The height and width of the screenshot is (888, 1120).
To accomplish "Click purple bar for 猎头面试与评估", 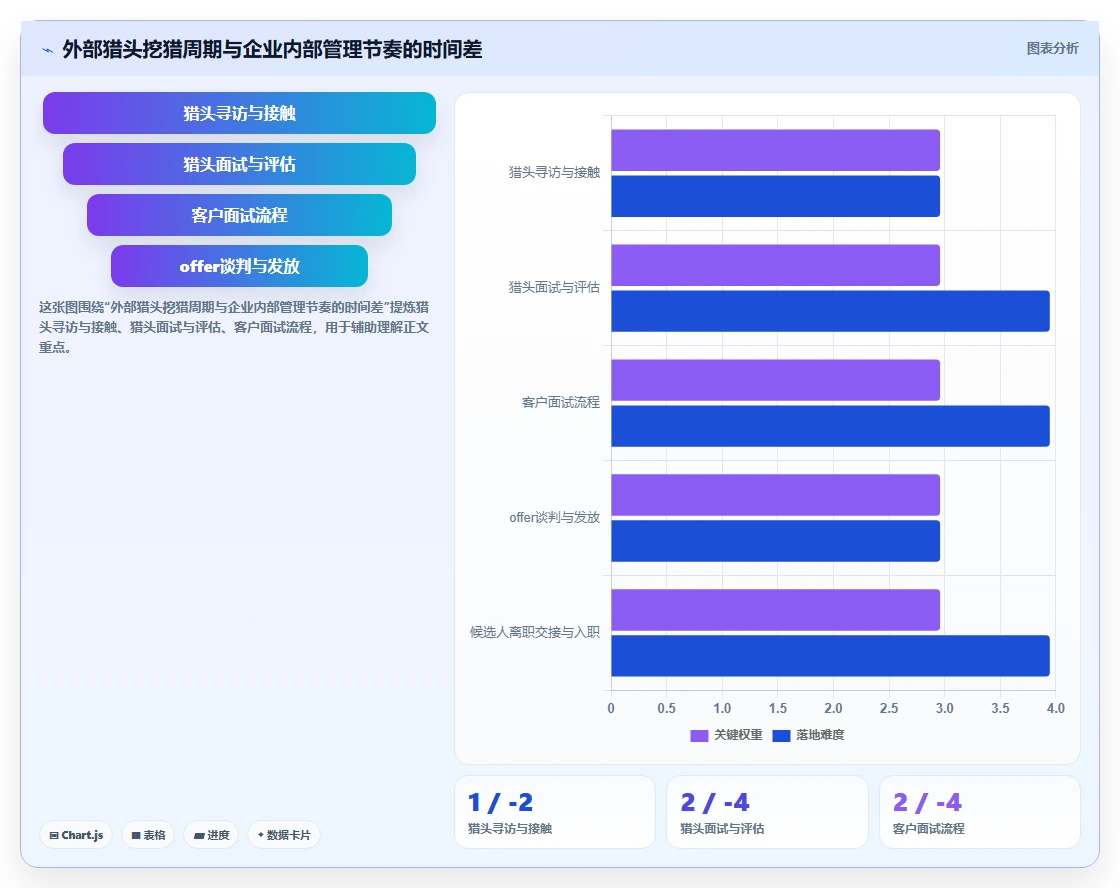I will [775, 265].
